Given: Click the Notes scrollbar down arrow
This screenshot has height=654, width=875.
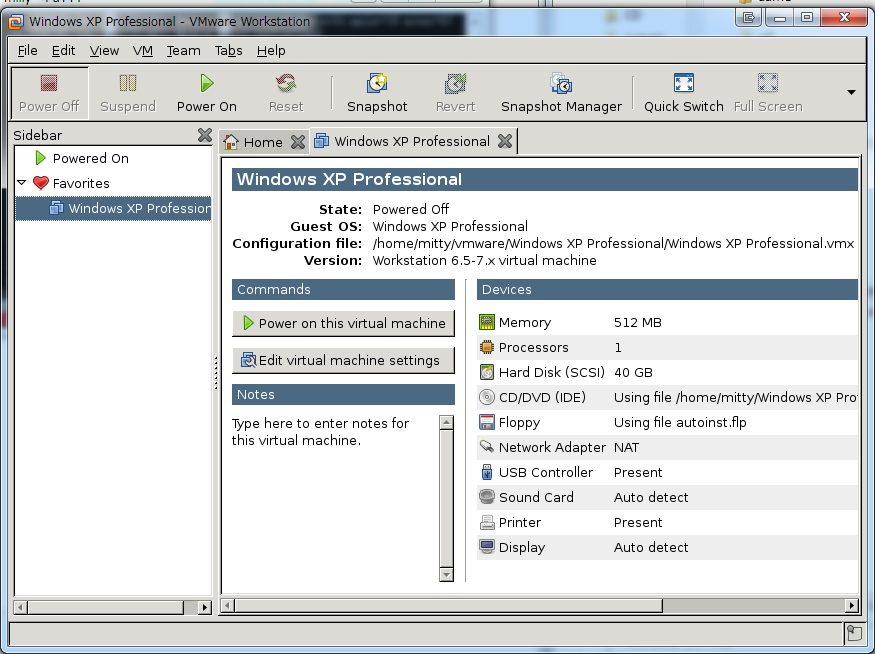Looking at the screenshot, I should (446, 574).
